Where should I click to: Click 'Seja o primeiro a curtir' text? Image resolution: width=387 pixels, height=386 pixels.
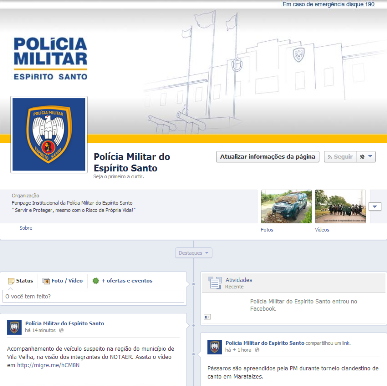[x=119, y=177]
